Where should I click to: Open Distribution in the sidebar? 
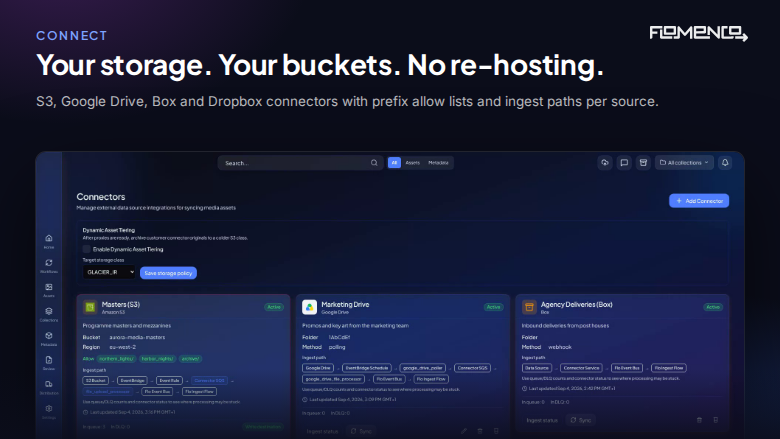[x=49, y=387]
